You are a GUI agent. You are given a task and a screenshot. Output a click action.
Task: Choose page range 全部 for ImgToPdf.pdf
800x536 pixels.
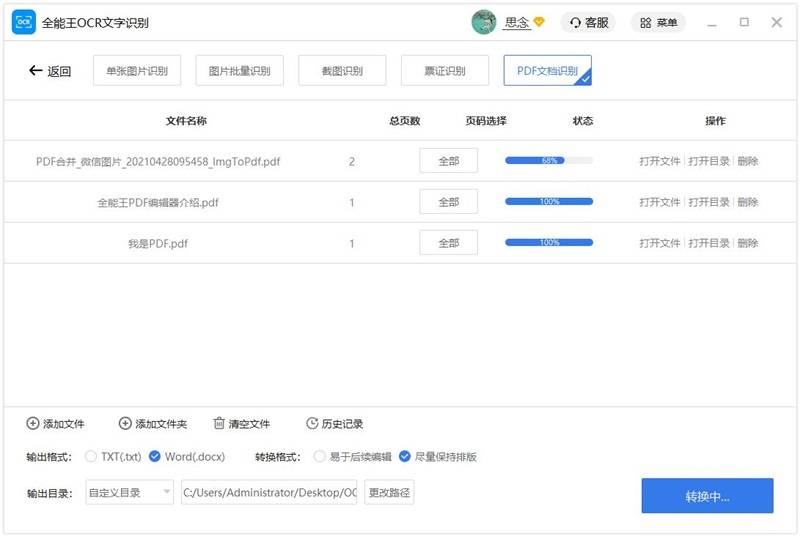448,161
